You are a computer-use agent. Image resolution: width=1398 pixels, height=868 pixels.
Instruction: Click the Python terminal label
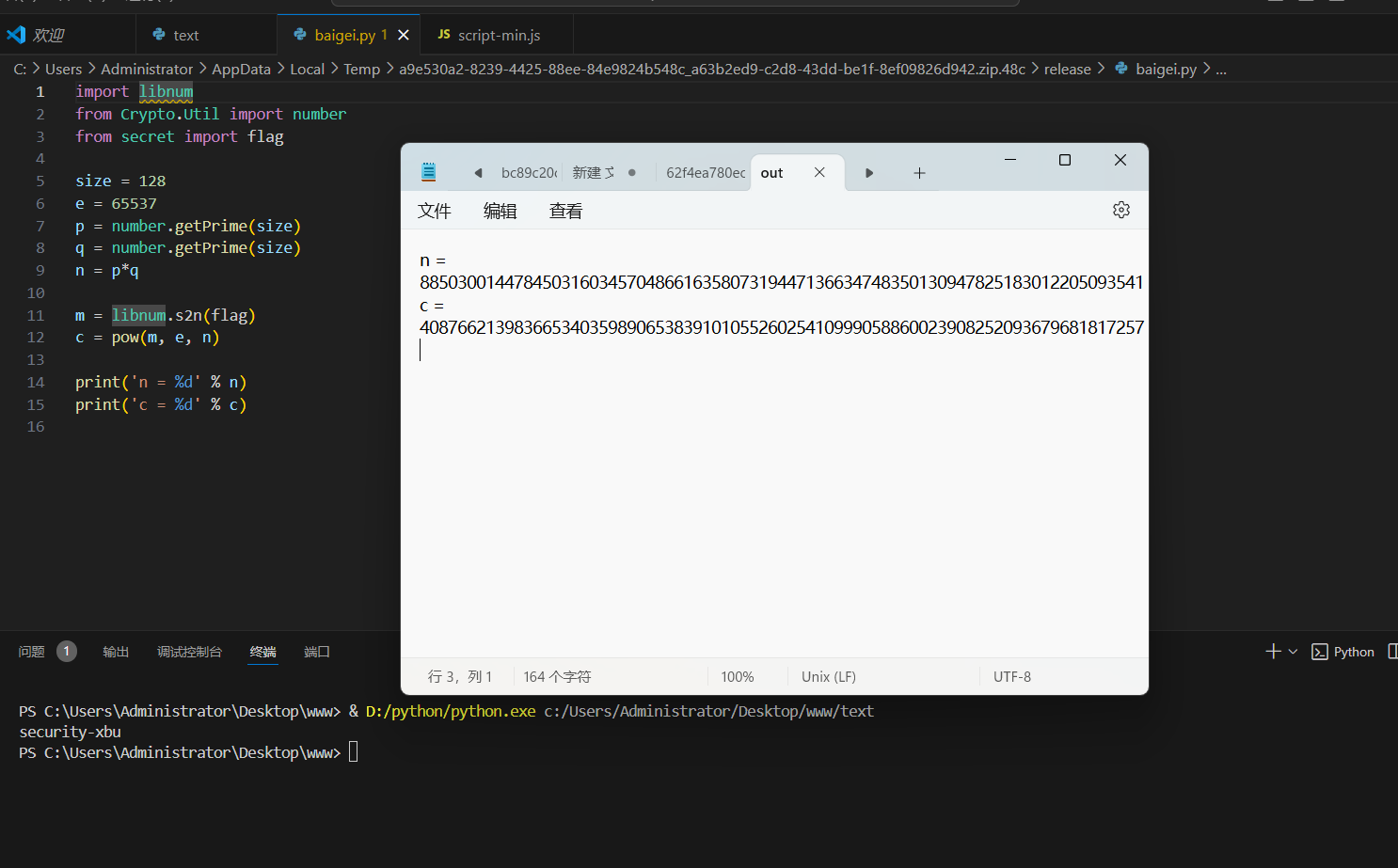[x=1354, y=652]
